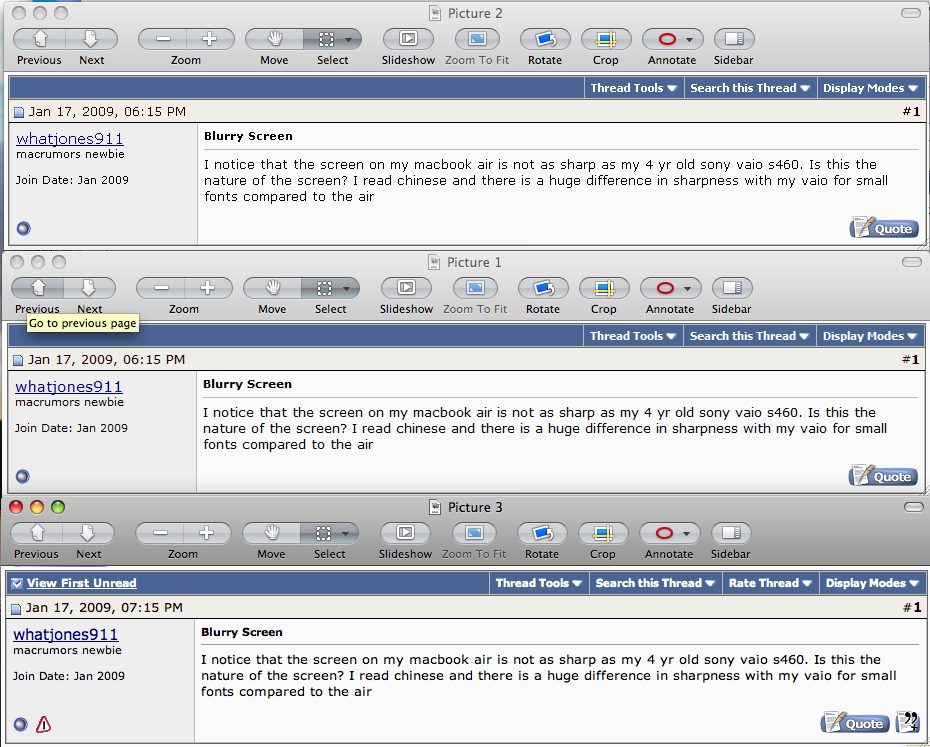
Task: Choose Select tool in Picture 2 window
Action: click(326, 39)
